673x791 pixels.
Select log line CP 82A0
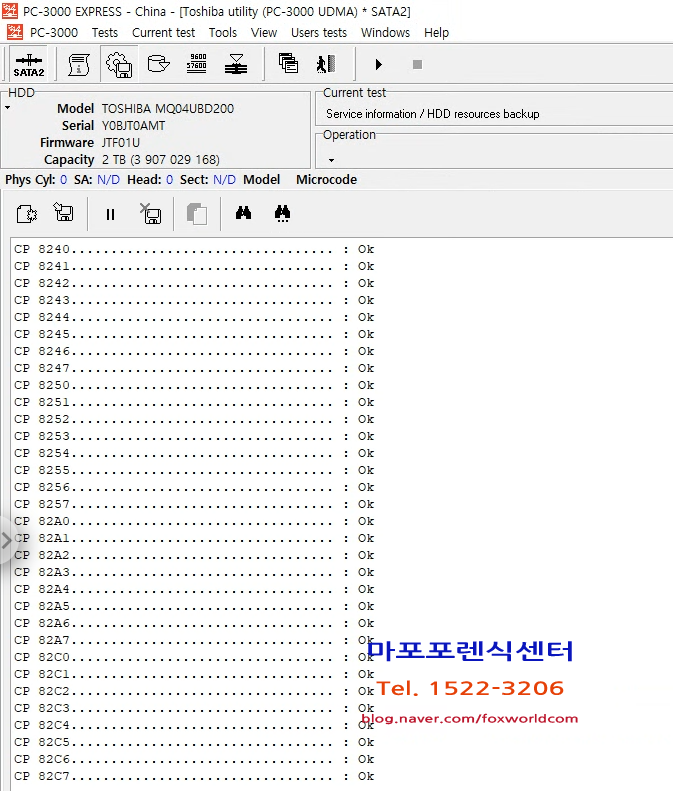pyautogui.click(x=194, y=521)
